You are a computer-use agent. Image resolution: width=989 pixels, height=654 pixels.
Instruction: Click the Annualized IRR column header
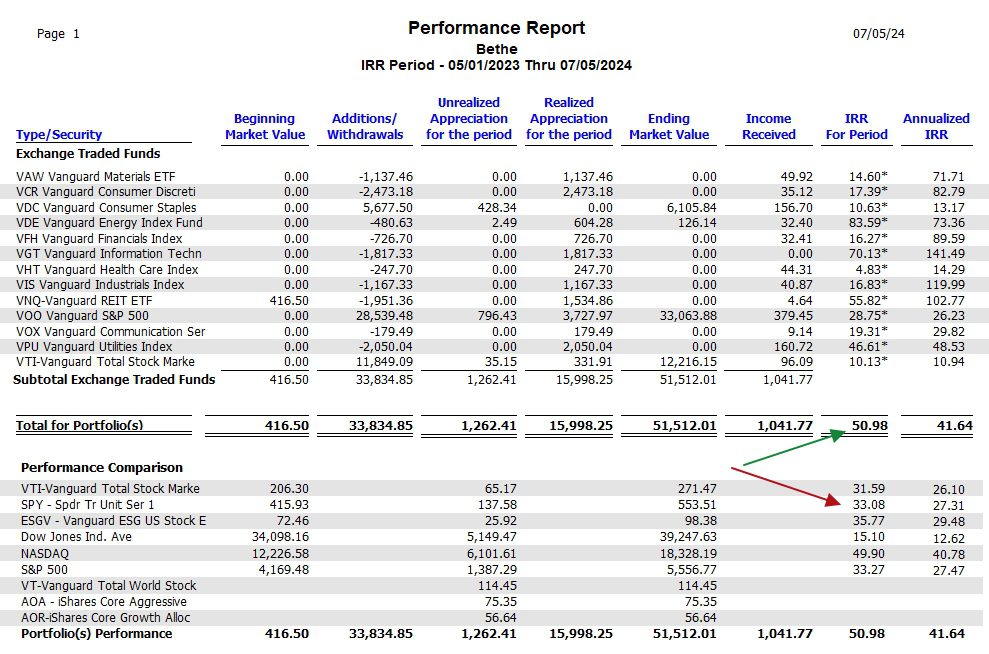(x=936, y=126)
